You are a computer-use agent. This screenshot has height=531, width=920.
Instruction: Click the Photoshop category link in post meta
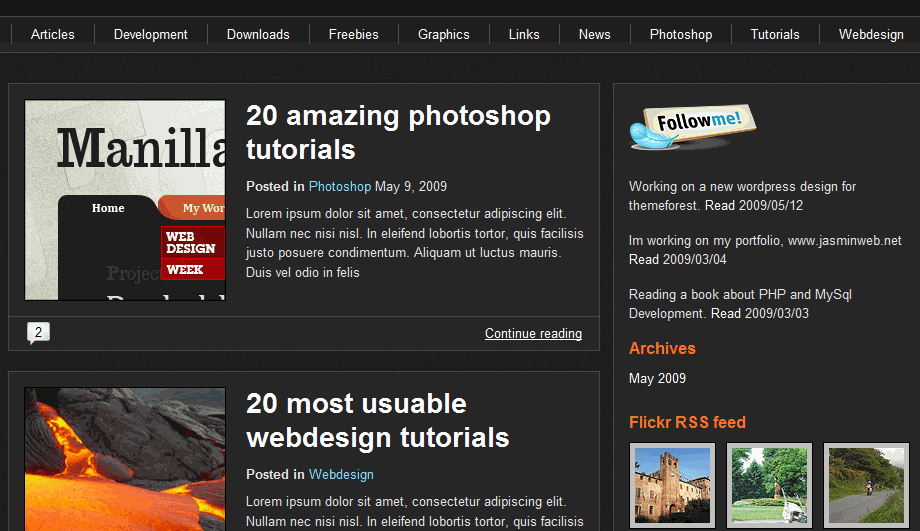point(340,187)
